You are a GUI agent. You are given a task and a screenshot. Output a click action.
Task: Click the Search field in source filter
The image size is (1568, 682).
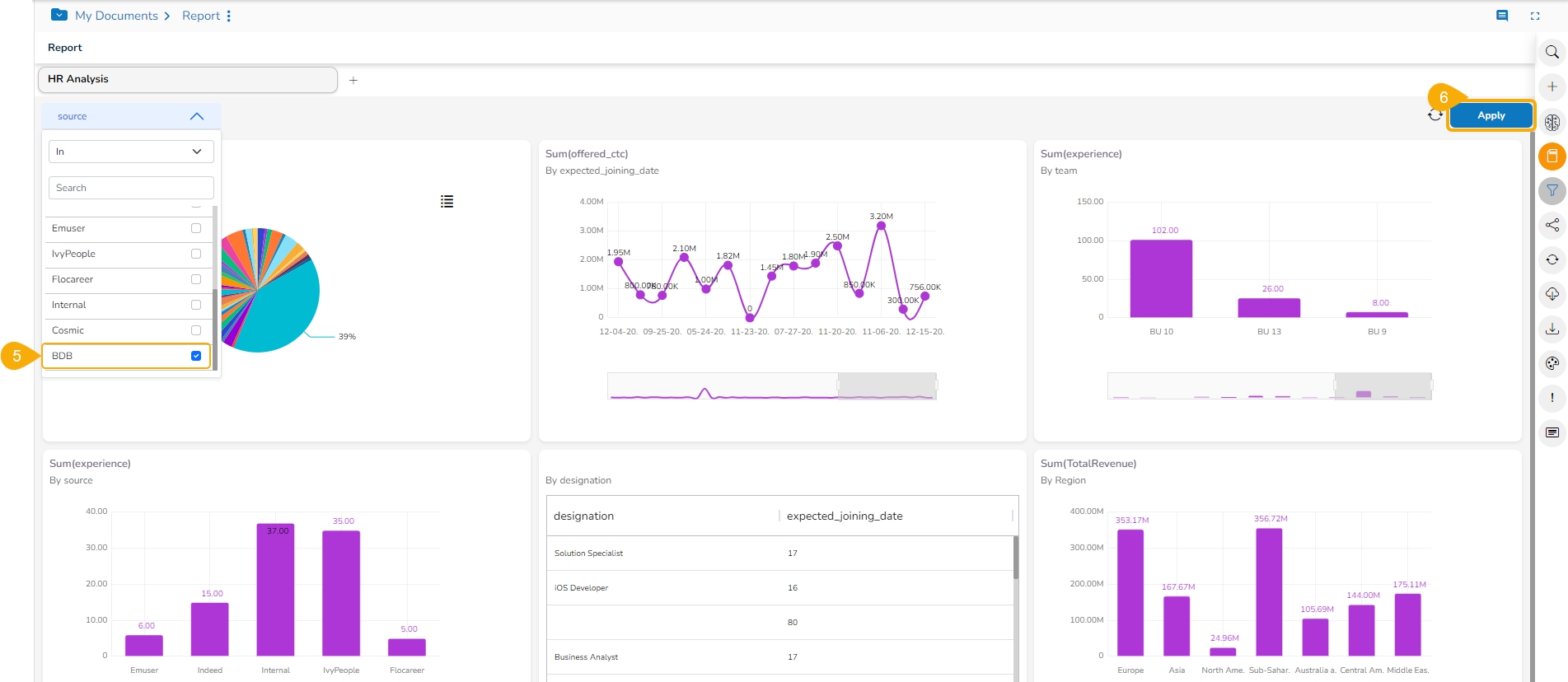(131, 188)
